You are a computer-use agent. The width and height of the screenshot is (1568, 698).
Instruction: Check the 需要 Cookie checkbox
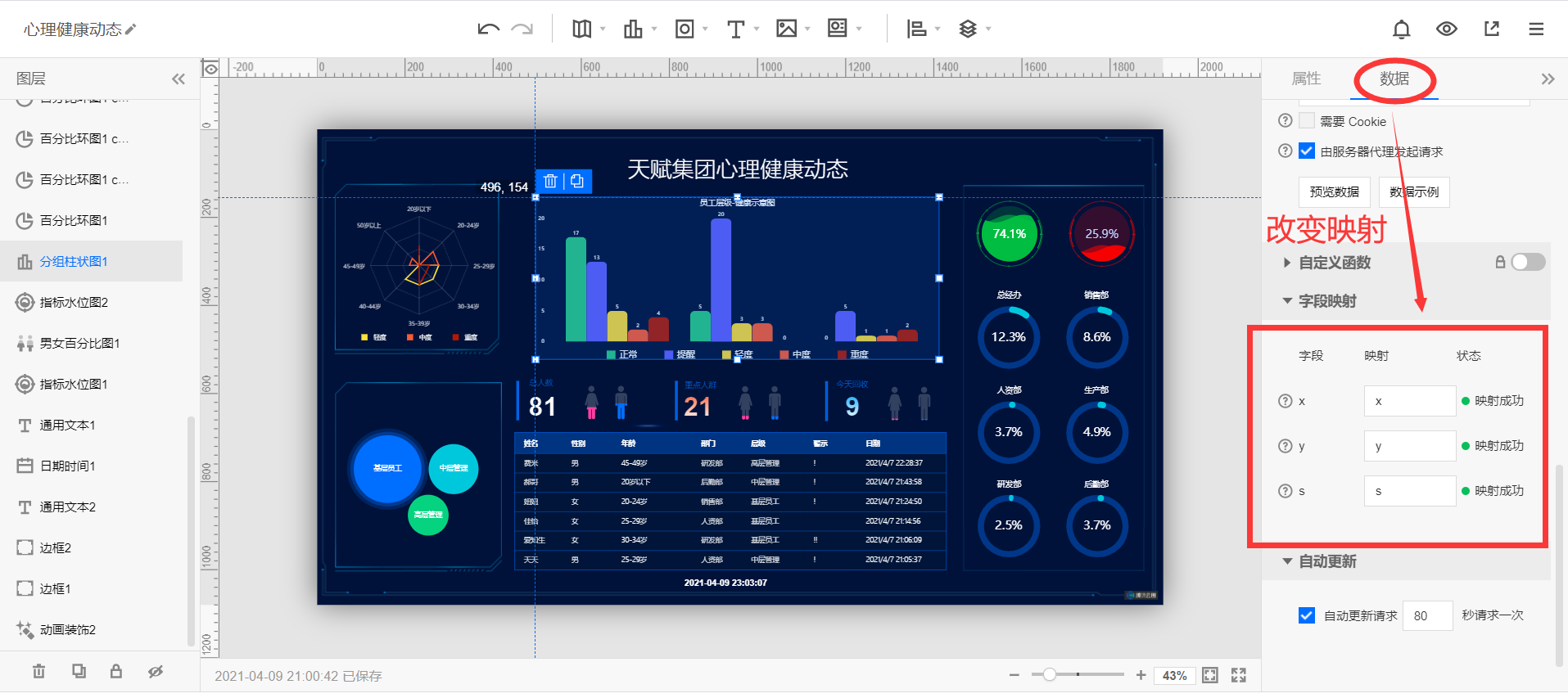tap(1307, 120)
